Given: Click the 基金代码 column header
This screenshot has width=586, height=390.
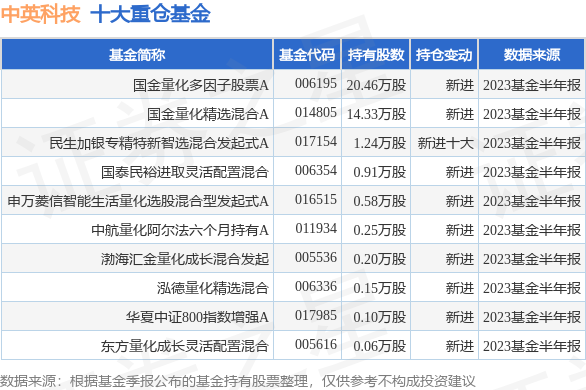Looking at the screenshot, I should 307,55.
